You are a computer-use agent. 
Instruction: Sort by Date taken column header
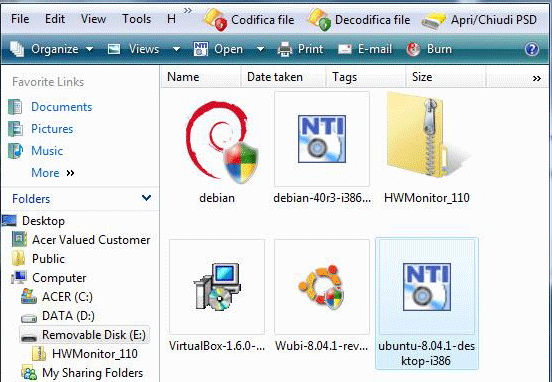[283, 77]
